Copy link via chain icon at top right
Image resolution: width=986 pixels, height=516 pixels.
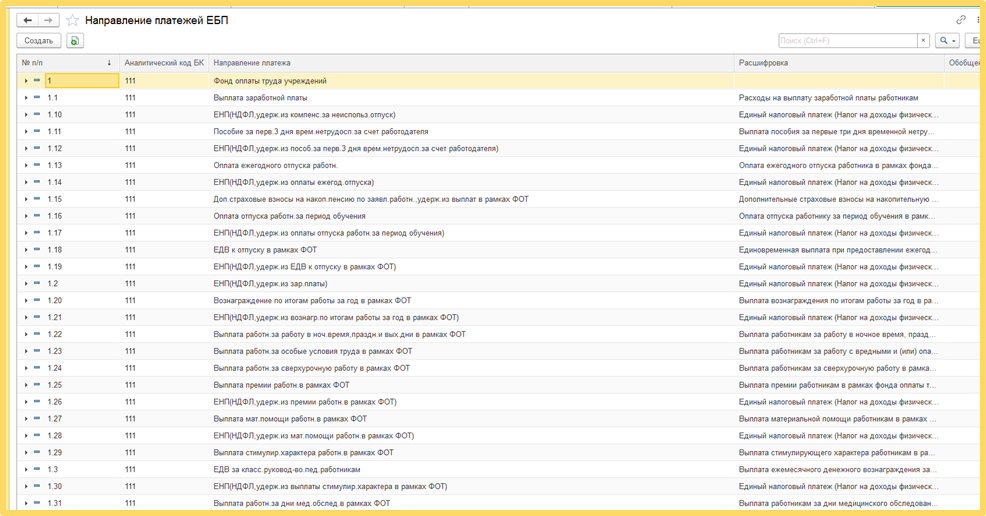(961, 20)
